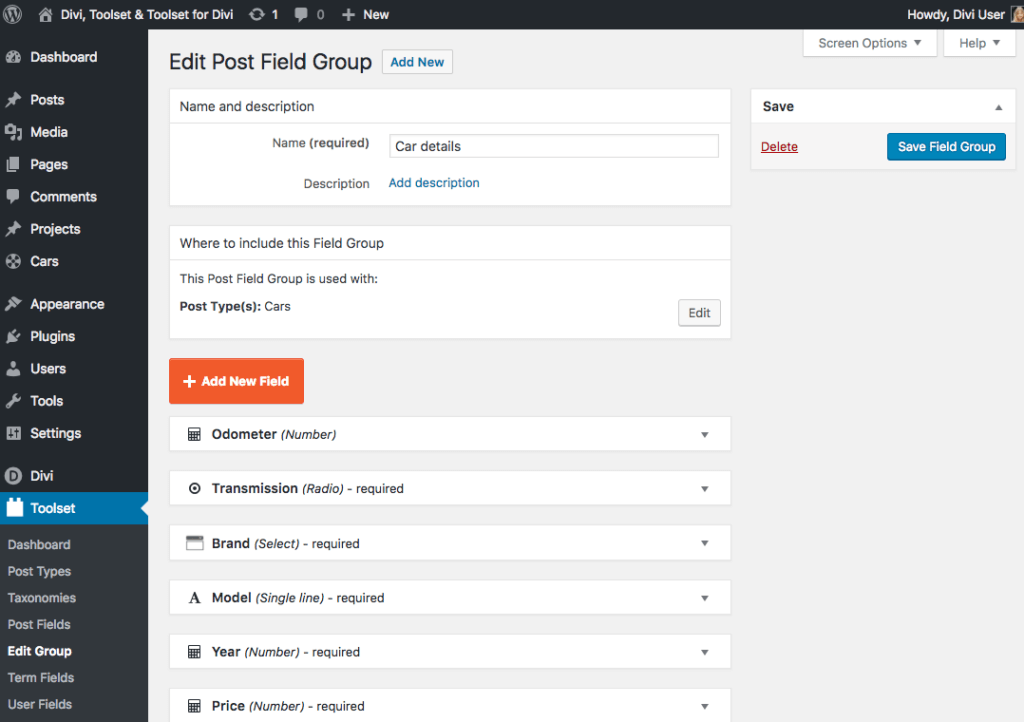Click the user avatar in admin bar

pyautogui.click(x=1017, y=14)
